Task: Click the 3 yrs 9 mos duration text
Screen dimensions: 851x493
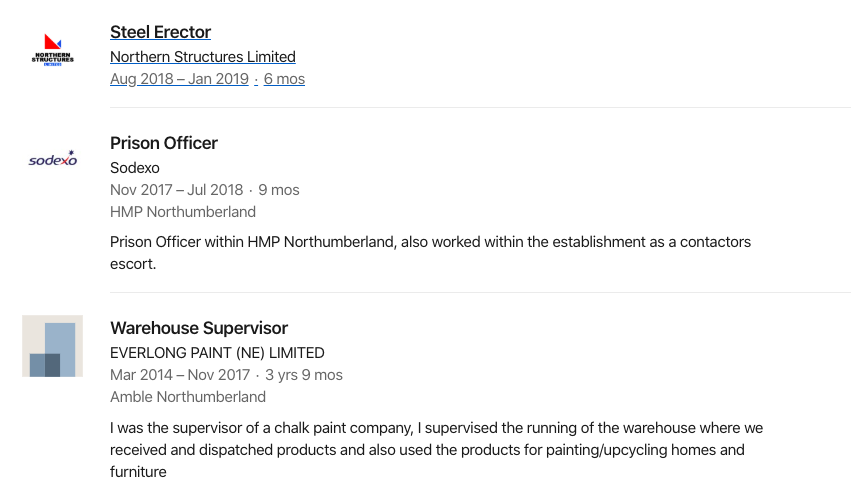Action: point(304,375)
